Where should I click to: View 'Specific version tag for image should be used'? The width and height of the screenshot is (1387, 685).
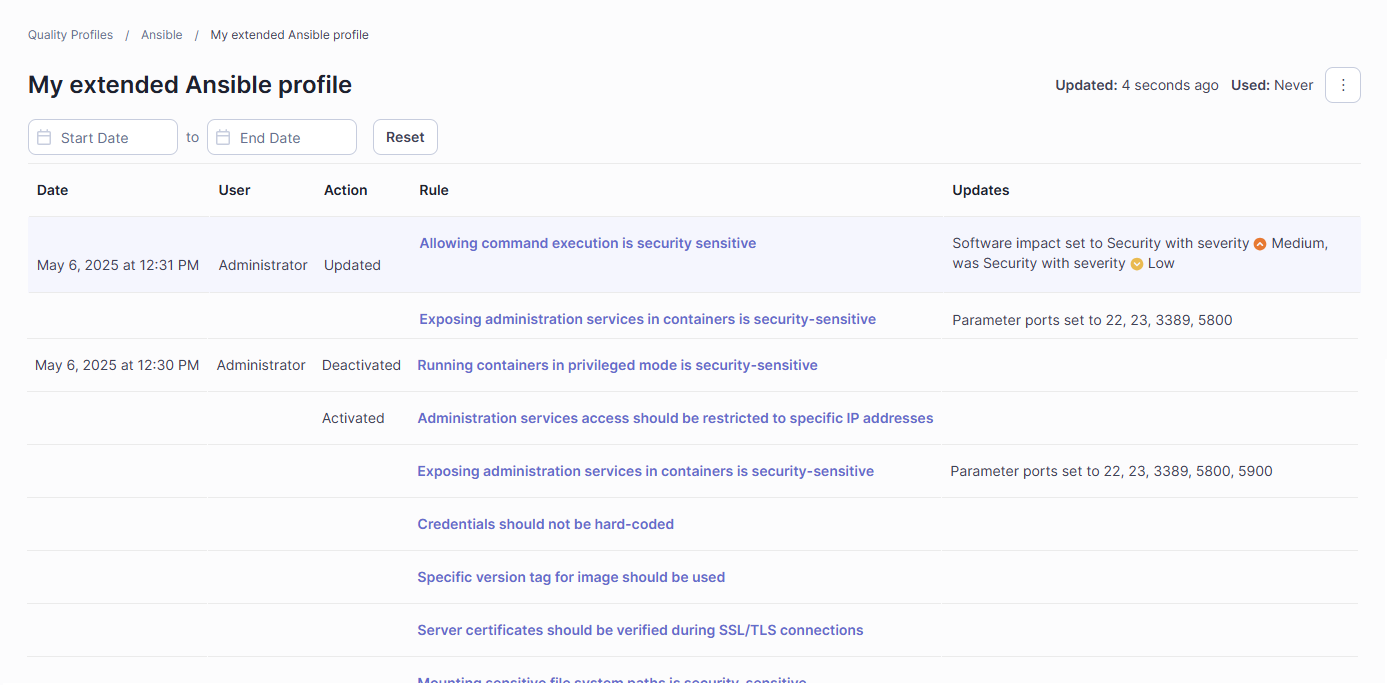pos(571,577)
